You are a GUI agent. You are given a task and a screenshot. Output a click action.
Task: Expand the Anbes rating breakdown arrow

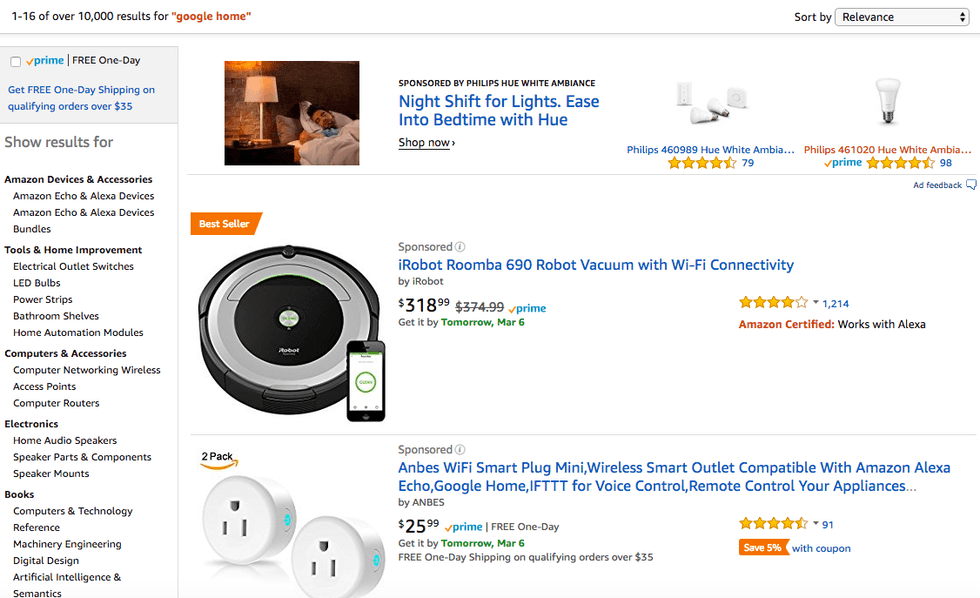816,524
